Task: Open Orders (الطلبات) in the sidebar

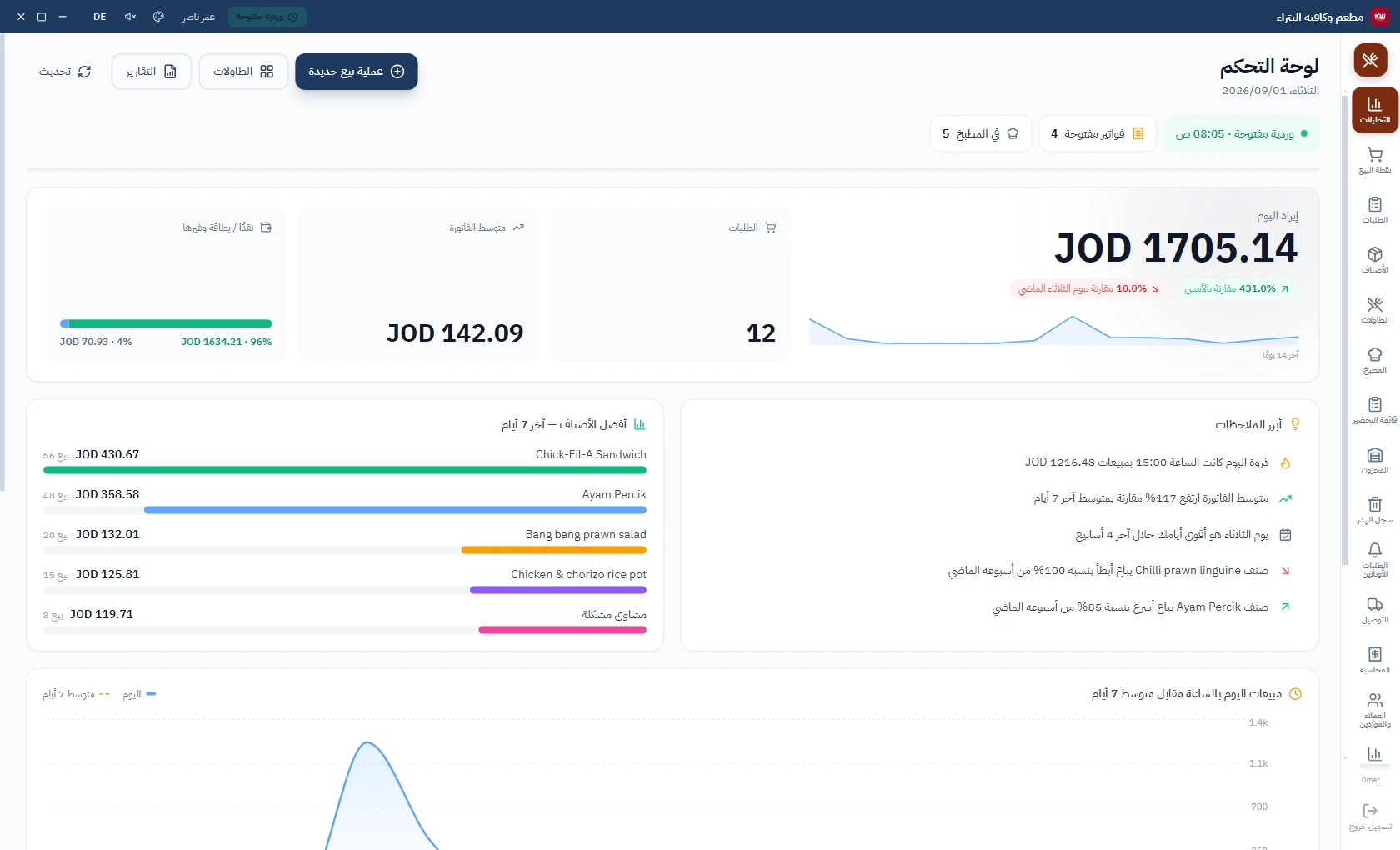Action: coord(1374,210)
